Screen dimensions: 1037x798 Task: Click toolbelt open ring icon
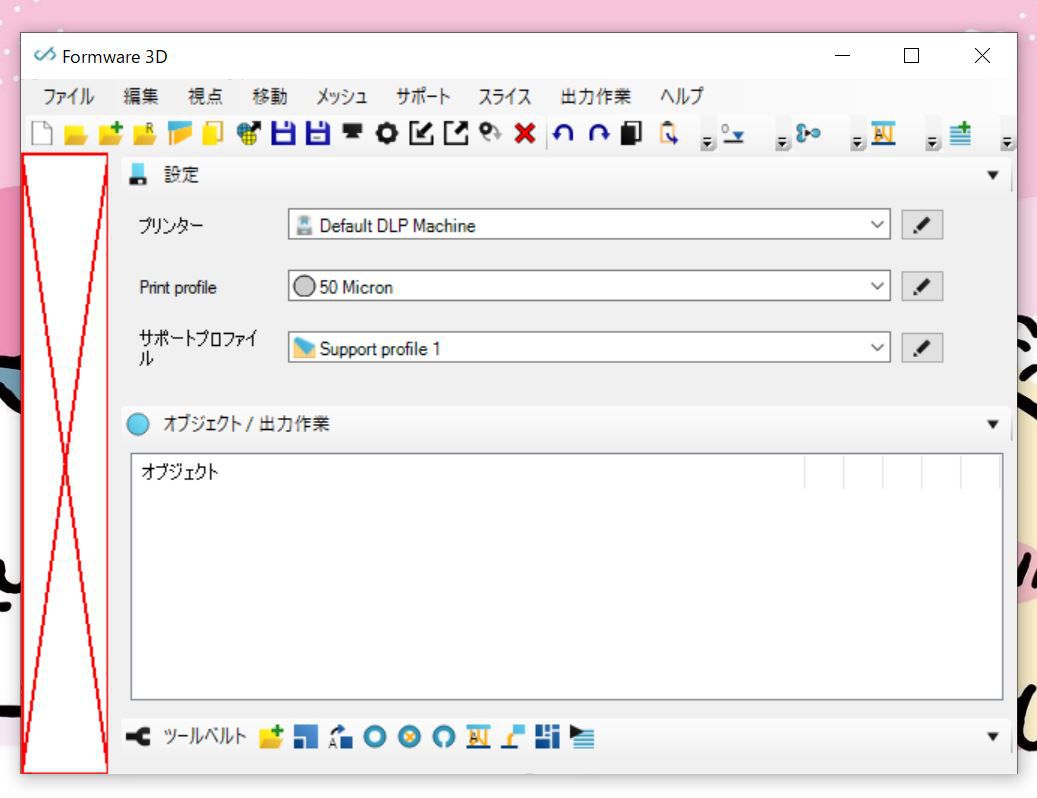tap(444, 737)
